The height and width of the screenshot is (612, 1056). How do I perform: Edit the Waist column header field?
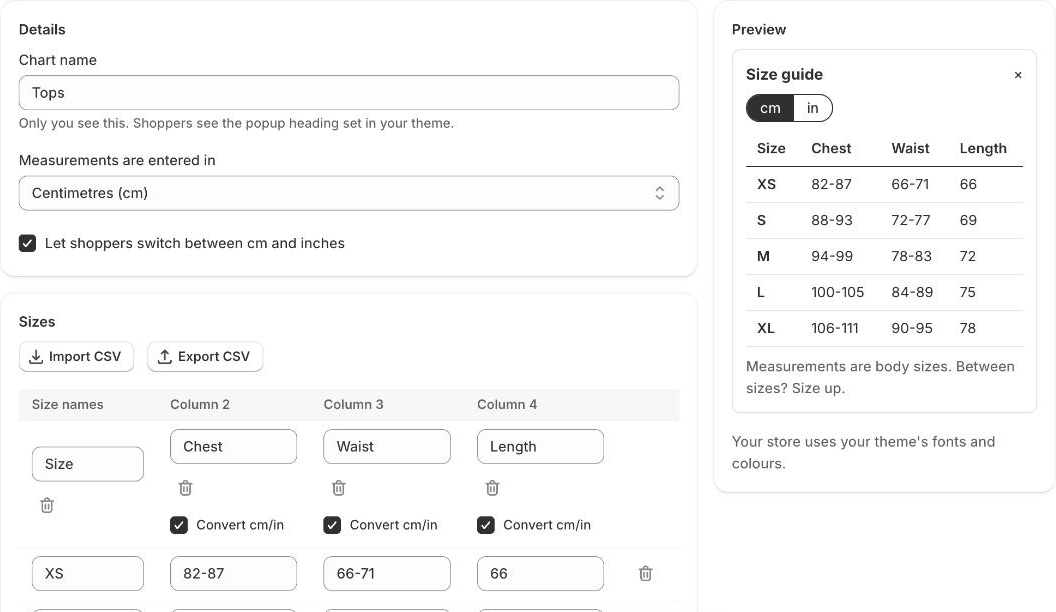click(x=387, y=446)
